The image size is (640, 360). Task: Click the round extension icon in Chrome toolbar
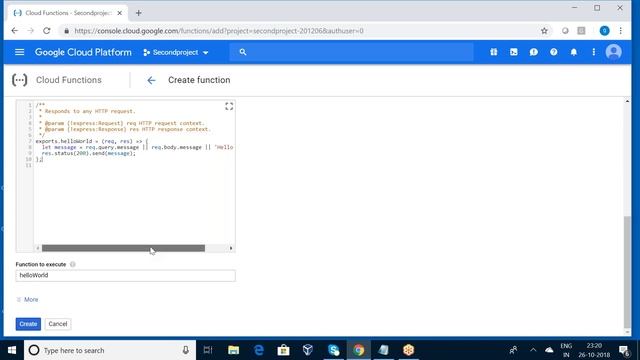[565, 31]
